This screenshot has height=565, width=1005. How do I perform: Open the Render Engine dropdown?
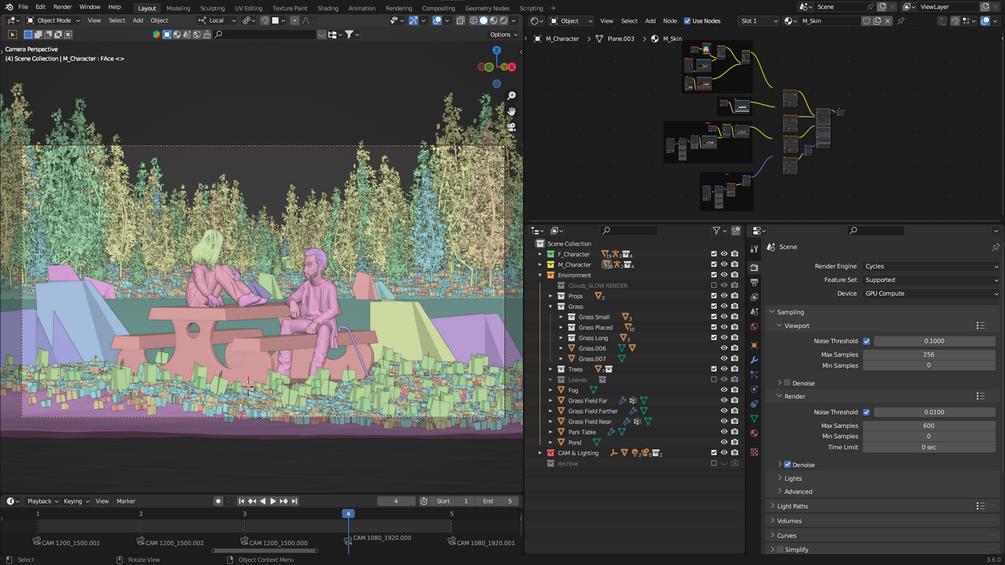pyautogui.click(x=930, y=267)
